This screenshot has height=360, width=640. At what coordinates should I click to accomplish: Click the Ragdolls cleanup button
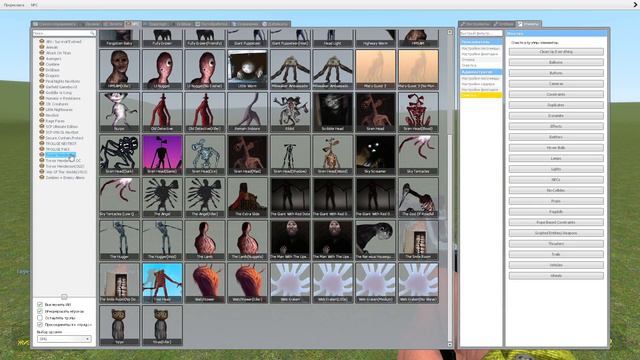556,212
